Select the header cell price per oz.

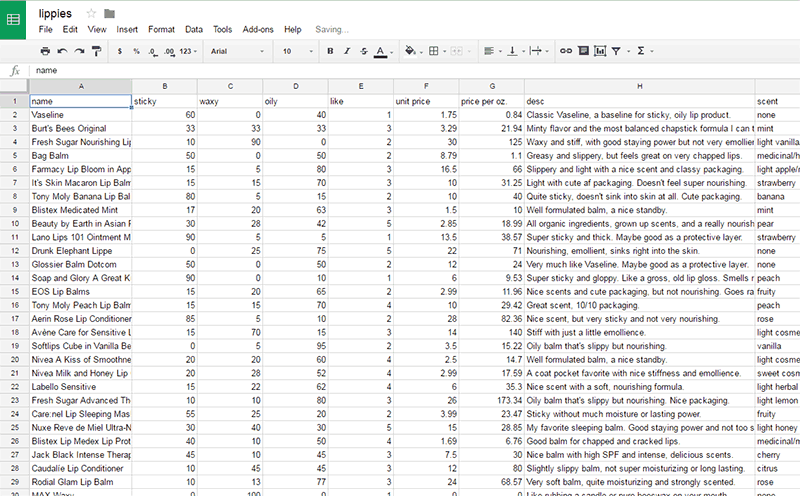492,101
